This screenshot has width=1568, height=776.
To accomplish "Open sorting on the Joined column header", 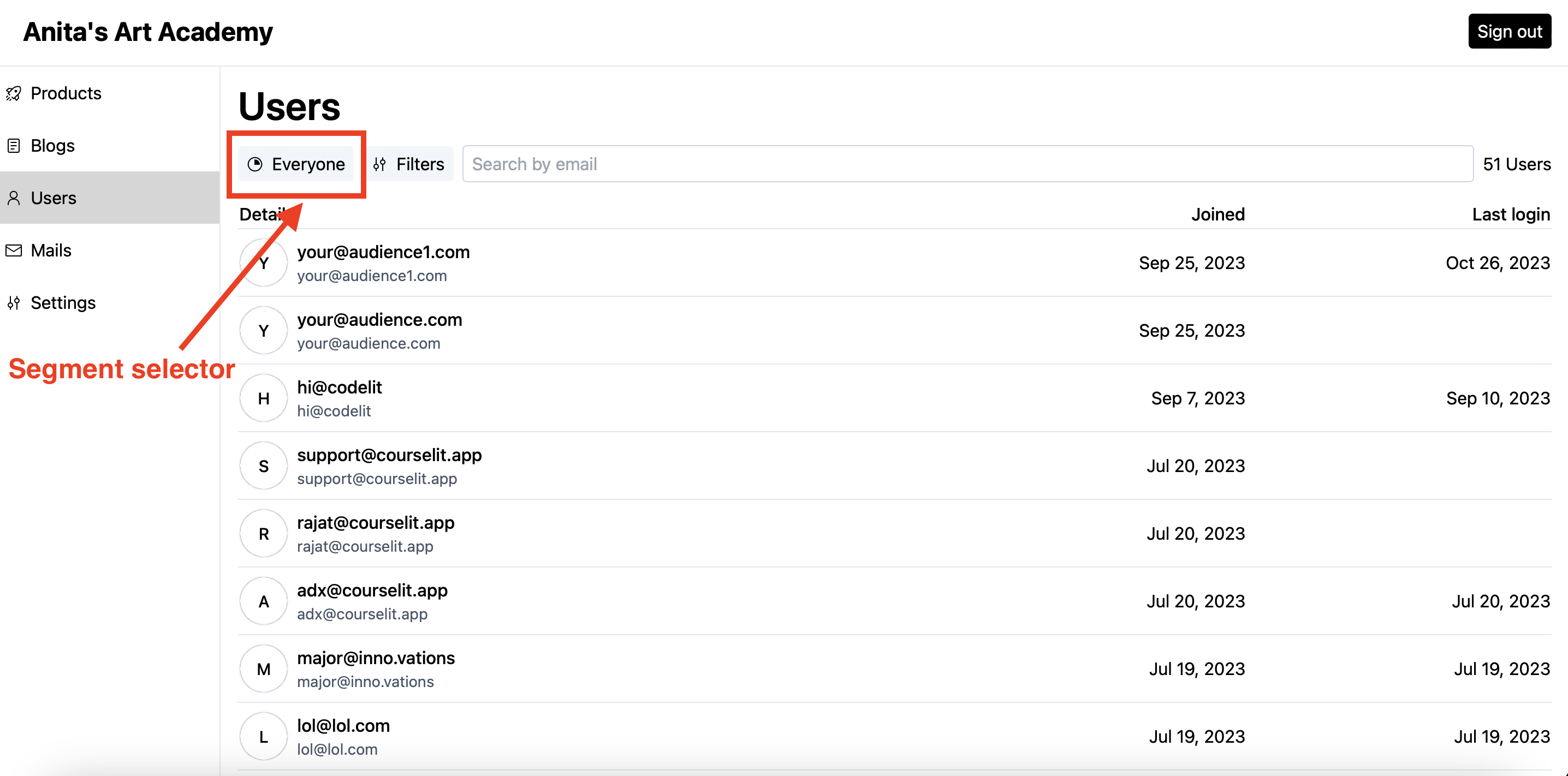I will tap(1217, 213).
